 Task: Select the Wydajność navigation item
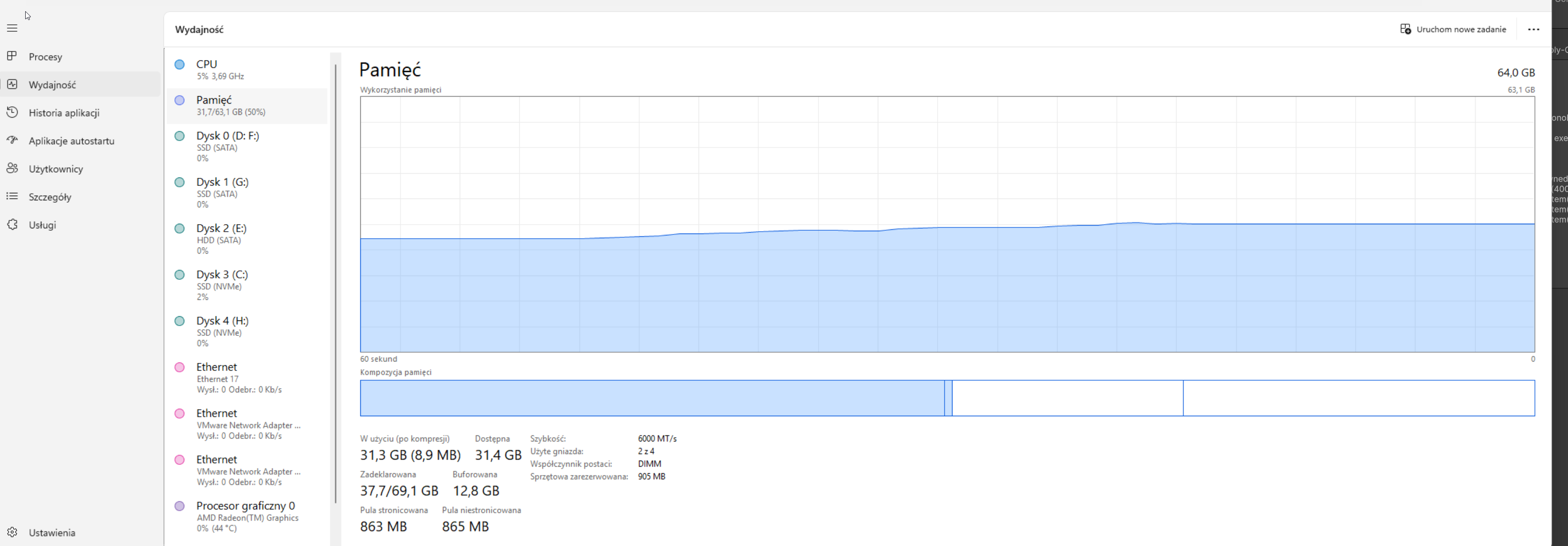click(52, 85)
